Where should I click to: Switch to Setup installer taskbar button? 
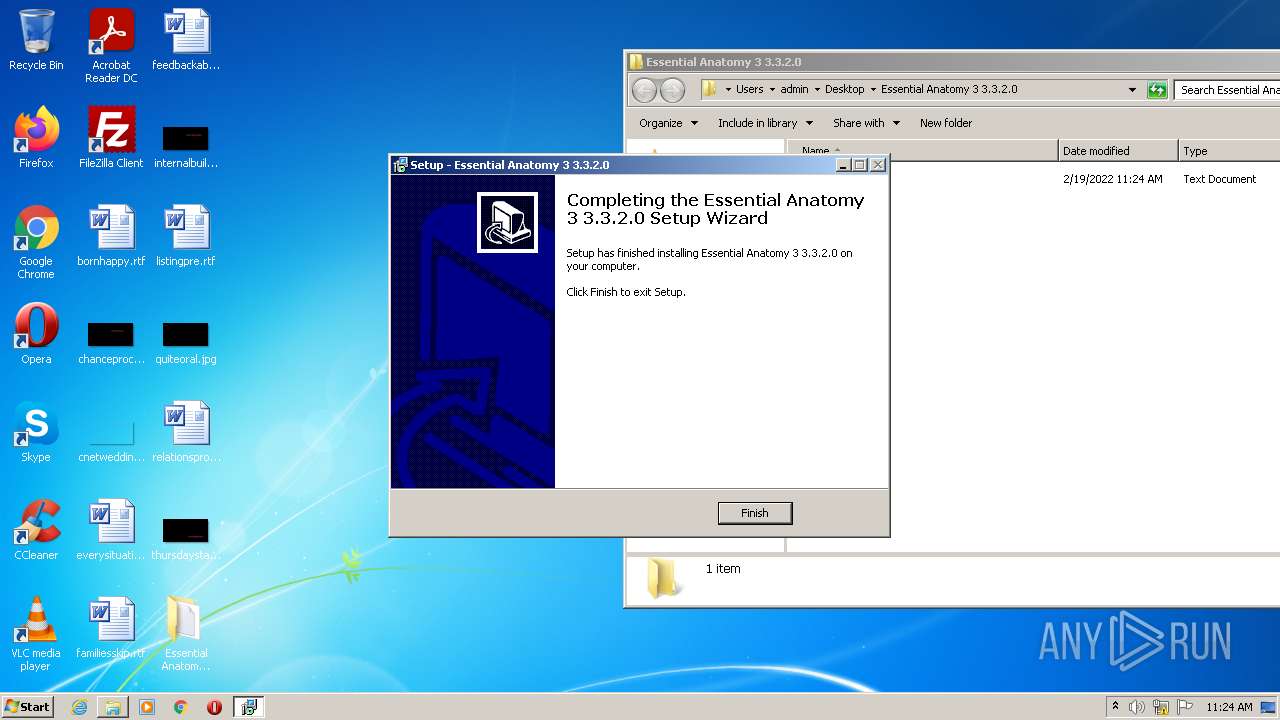(x=248, y=707)
